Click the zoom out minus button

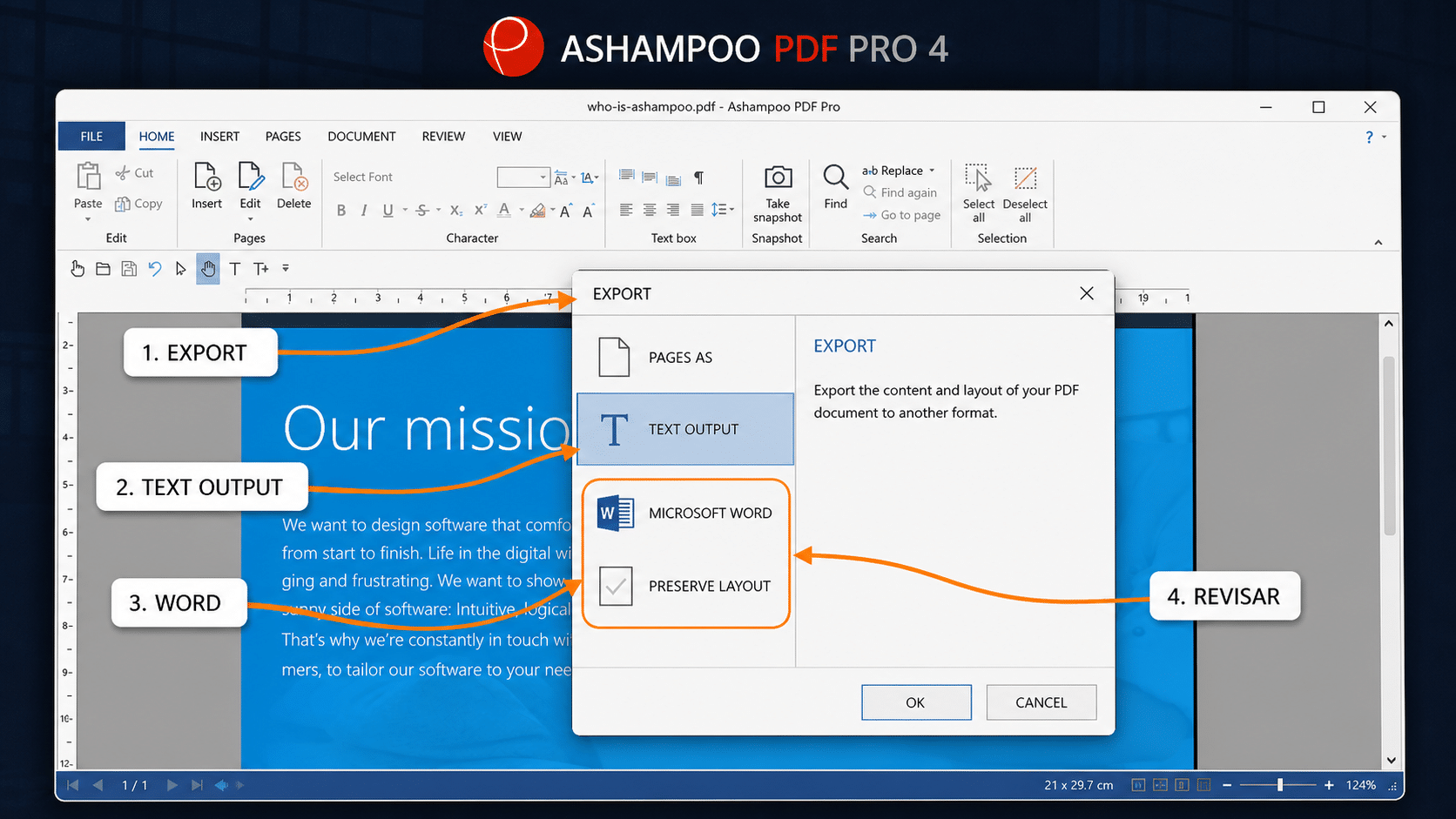(x=1227, y=785)
